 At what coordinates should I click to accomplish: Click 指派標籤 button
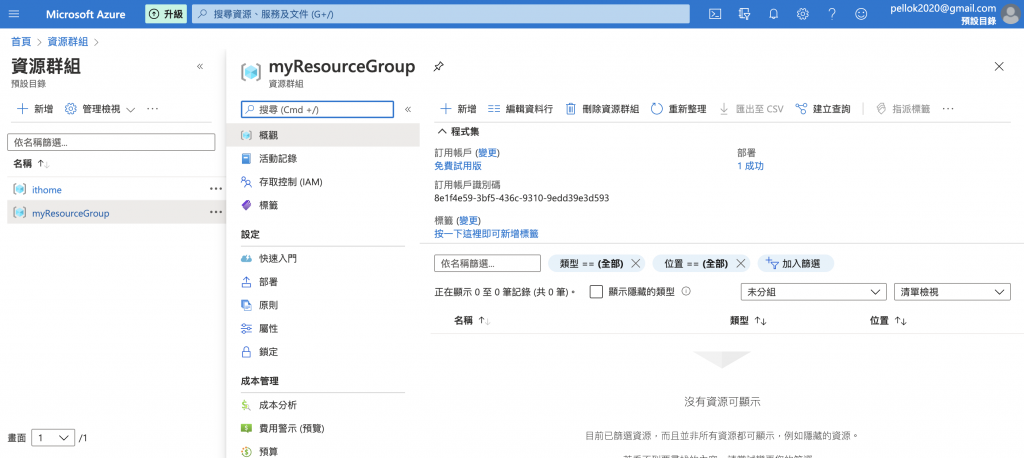903,109
